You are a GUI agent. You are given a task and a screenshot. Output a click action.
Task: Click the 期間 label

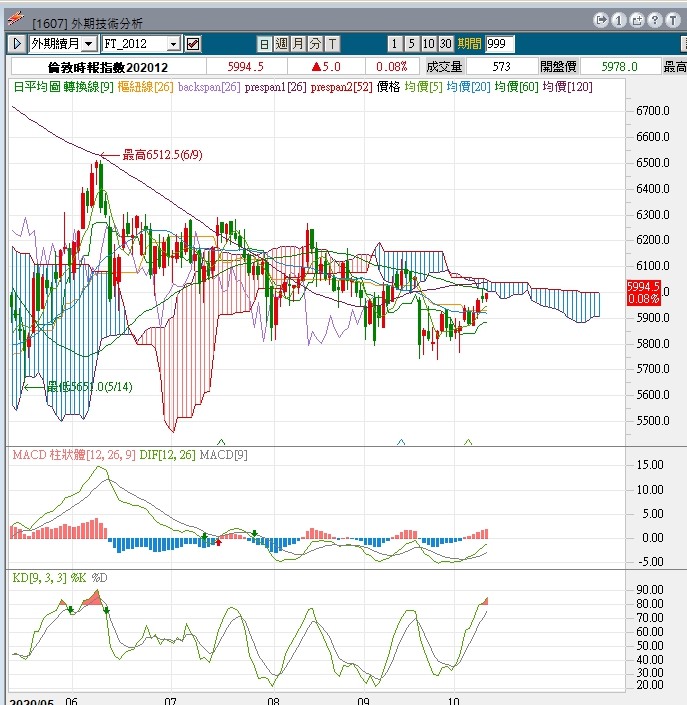coord(469,44)
